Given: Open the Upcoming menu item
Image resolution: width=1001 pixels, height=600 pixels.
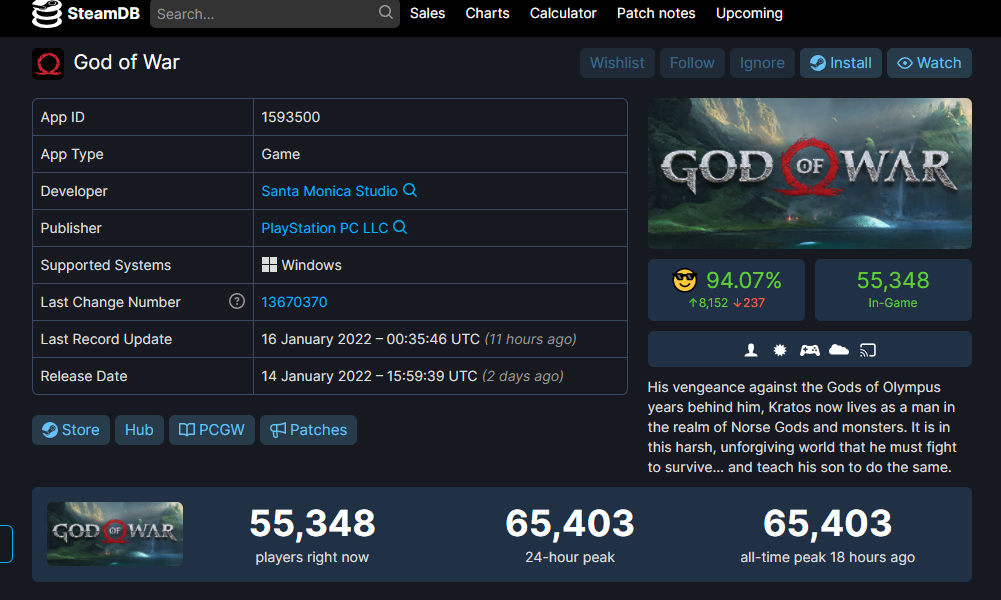Looking at the screenshot, I should (749, 13).
